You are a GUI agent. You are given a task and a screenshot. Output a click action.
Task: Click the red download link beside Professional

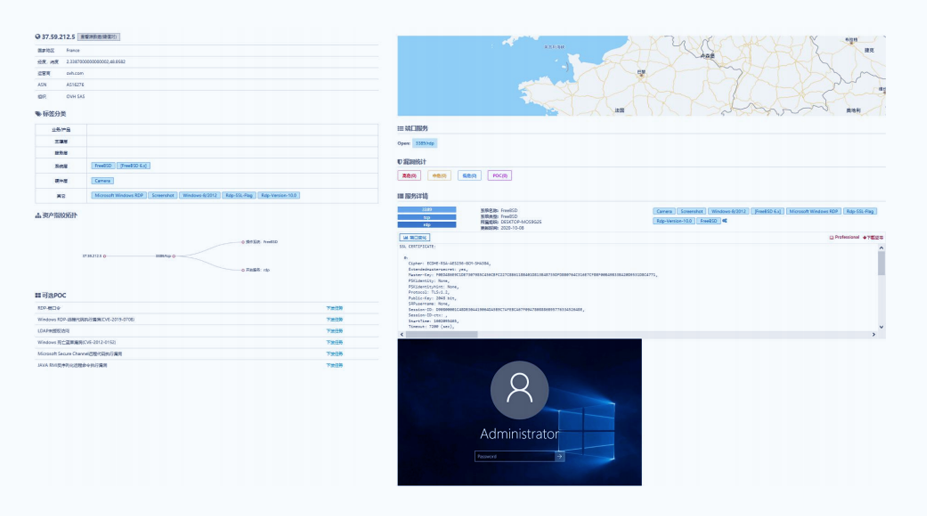coord(873,238)
